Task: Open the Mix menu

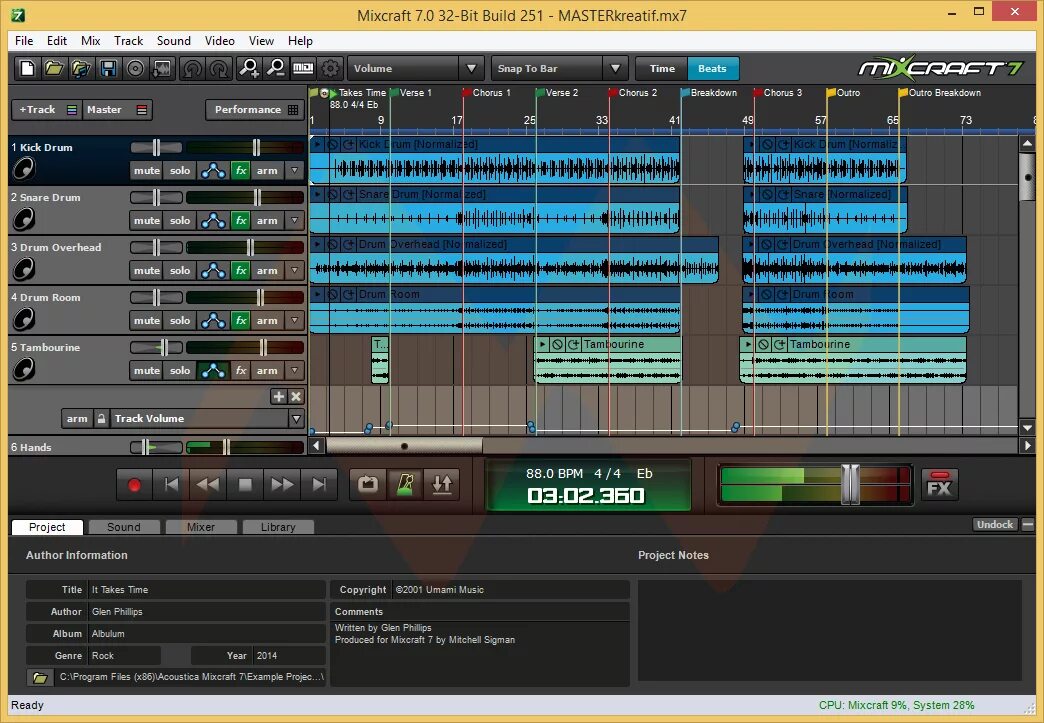Action: click(91, 41)
